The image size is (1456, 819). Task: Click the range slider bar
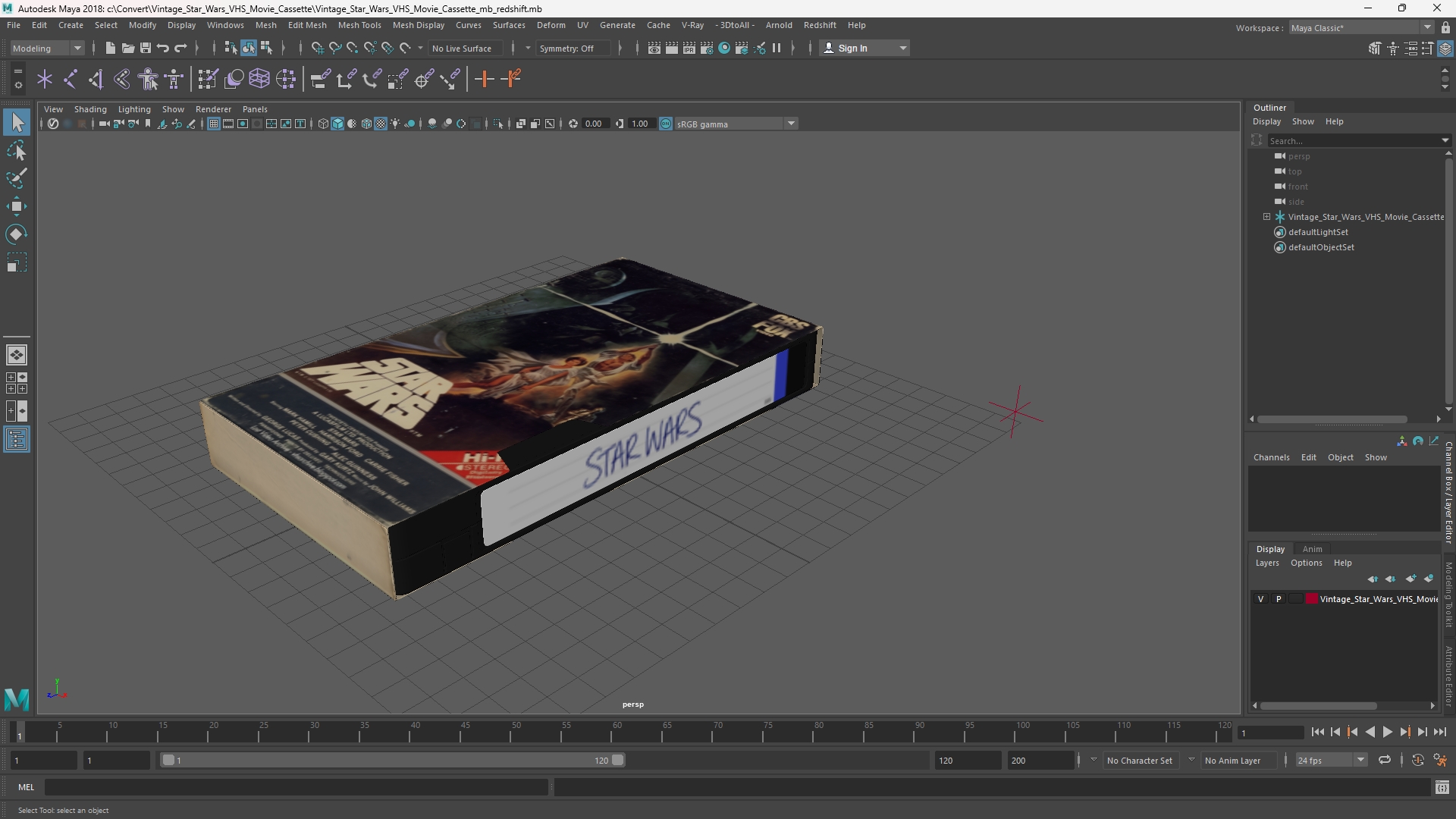pyautogui.click(x=392, y=760)
